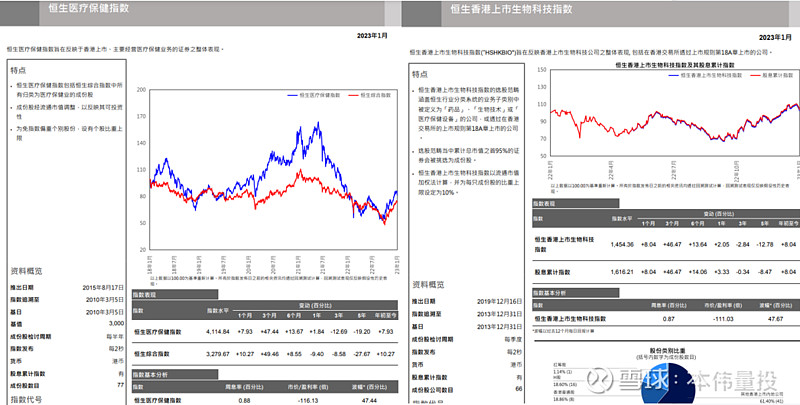Click the 资料概览 heading on the healthcare page
The height and width of the screenshot is (405, 800).
point(26,271)
